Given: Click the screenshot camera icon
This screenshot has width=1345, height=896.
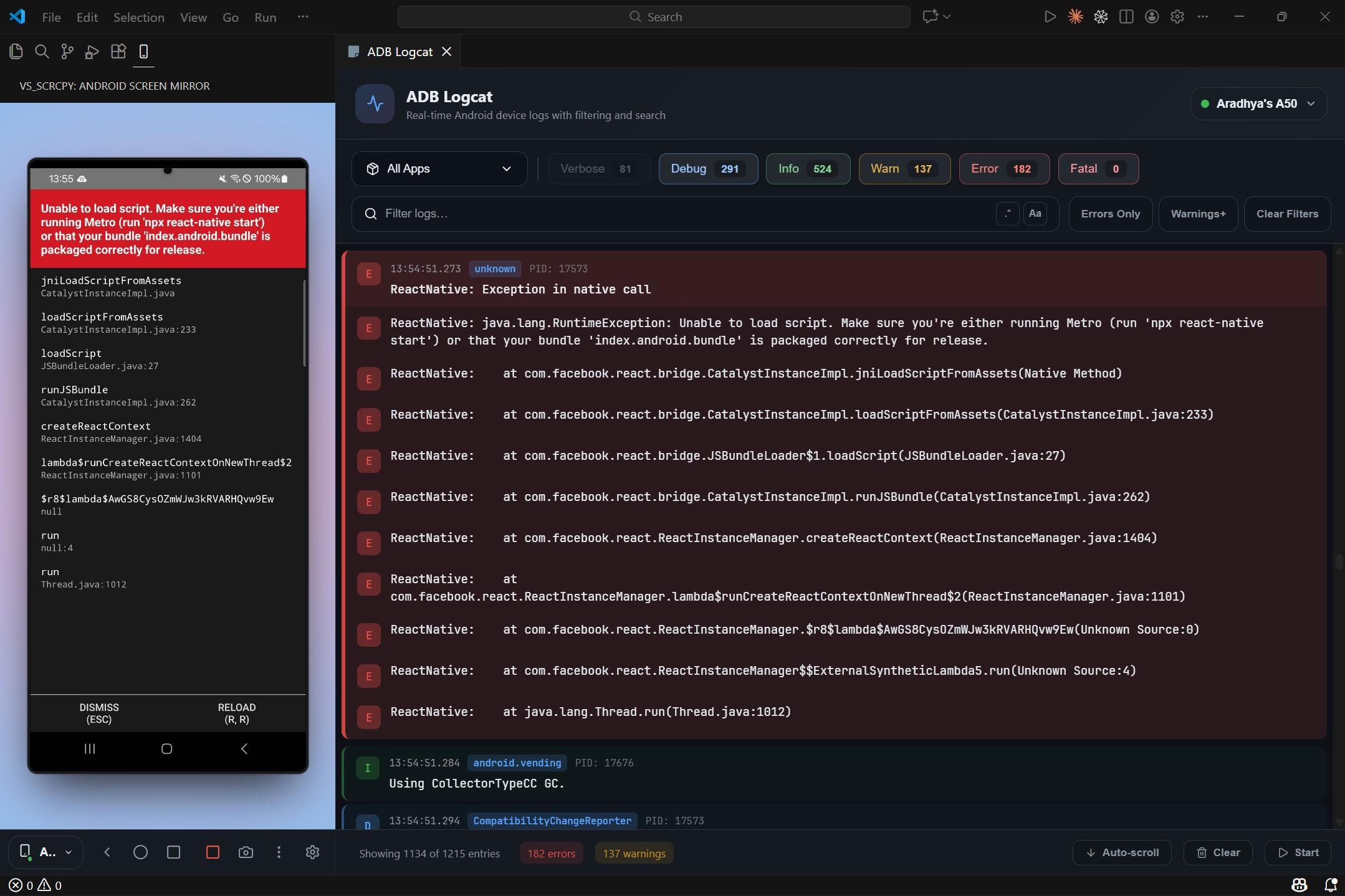Looking at the screenshot, I should 246,852.
